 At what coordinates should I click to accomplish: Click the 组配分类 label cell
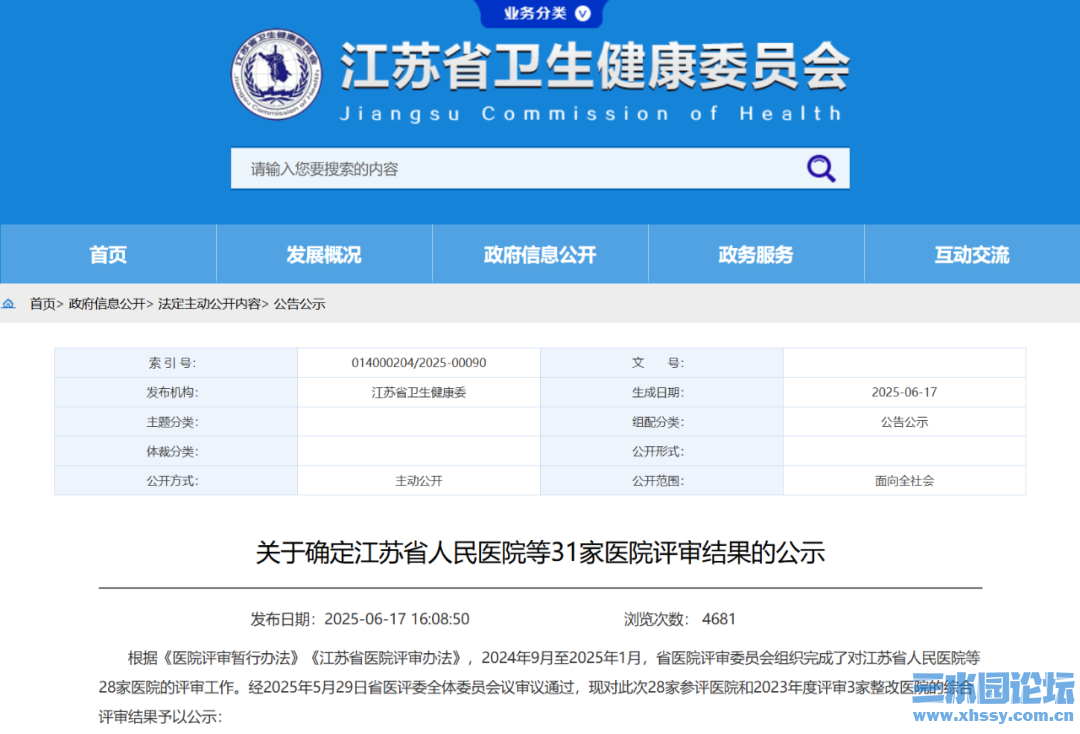pyautogui.click(x=661, y=422)
